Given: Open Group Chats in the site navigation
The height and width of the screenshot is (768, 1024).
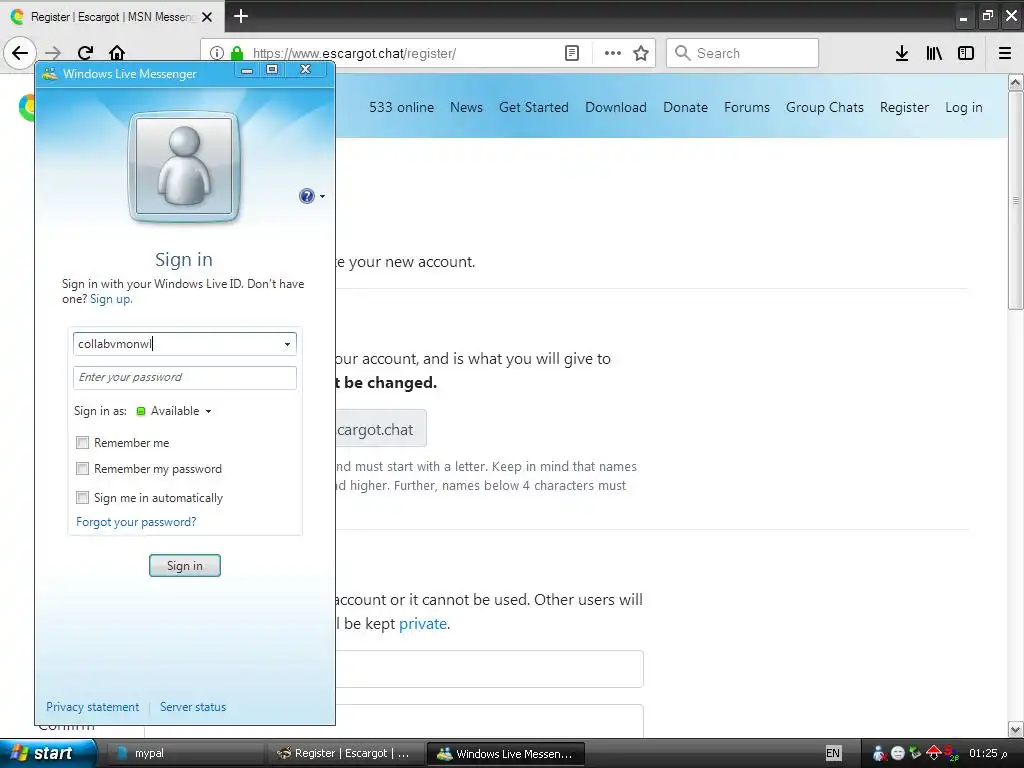Looking at the screenshot, I should [825, 107].
